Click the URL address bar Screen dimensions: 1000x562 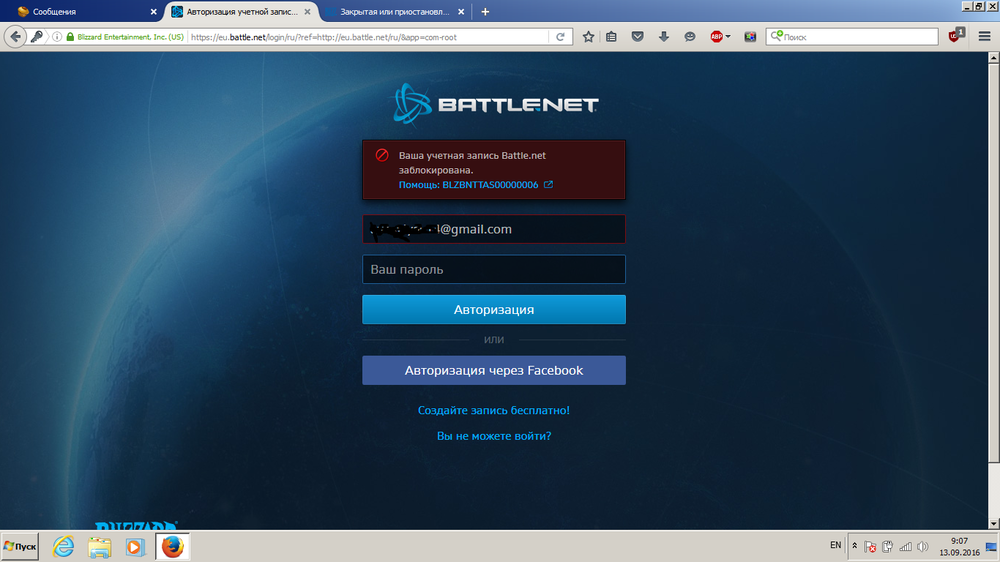(x=369, y=37)
